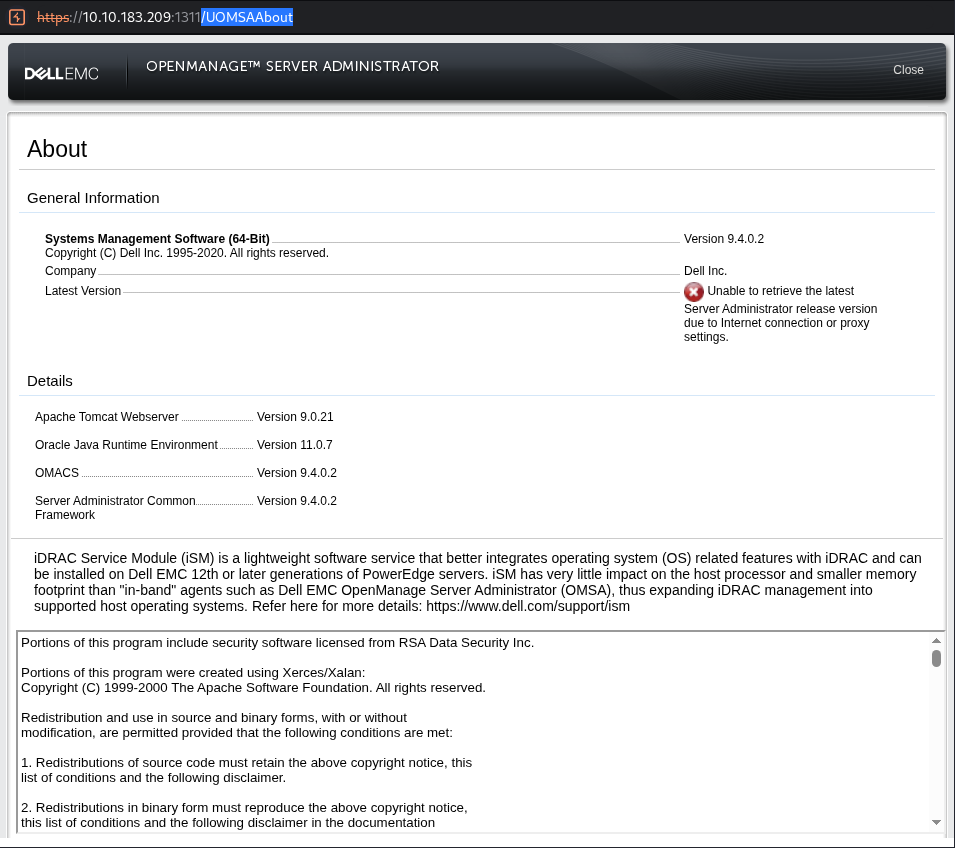Click the dell.com/support/ism URL text

(x=527, y=606)
